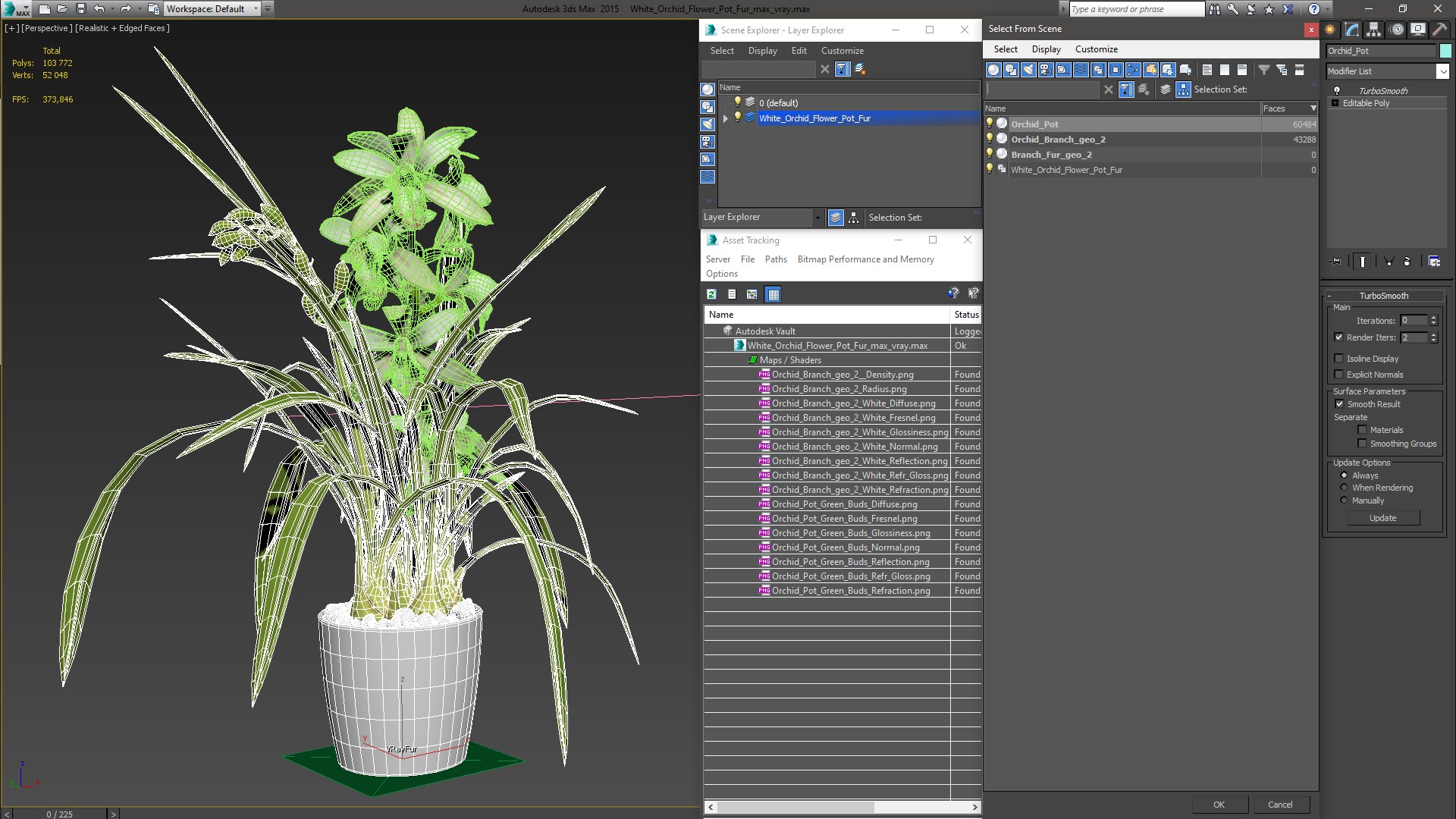
Task: Open the Display command panel tab
Action: (x=1417, y=30)
